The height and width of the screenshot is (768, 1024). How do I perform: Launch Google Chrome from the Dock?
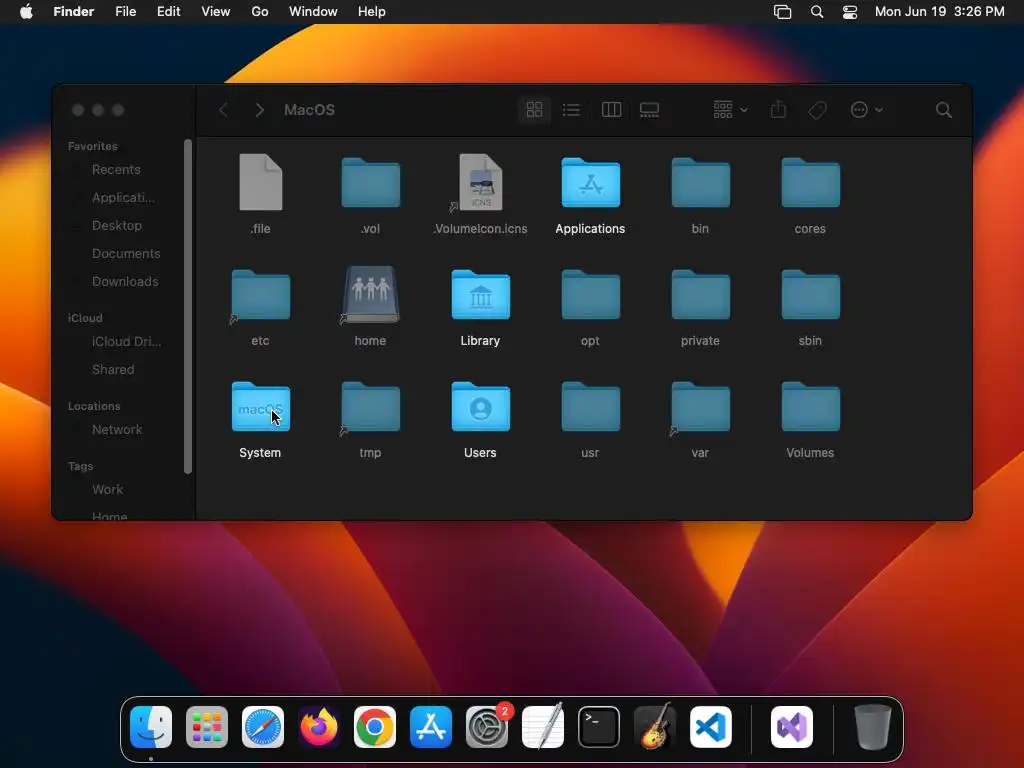pos(375,727)
